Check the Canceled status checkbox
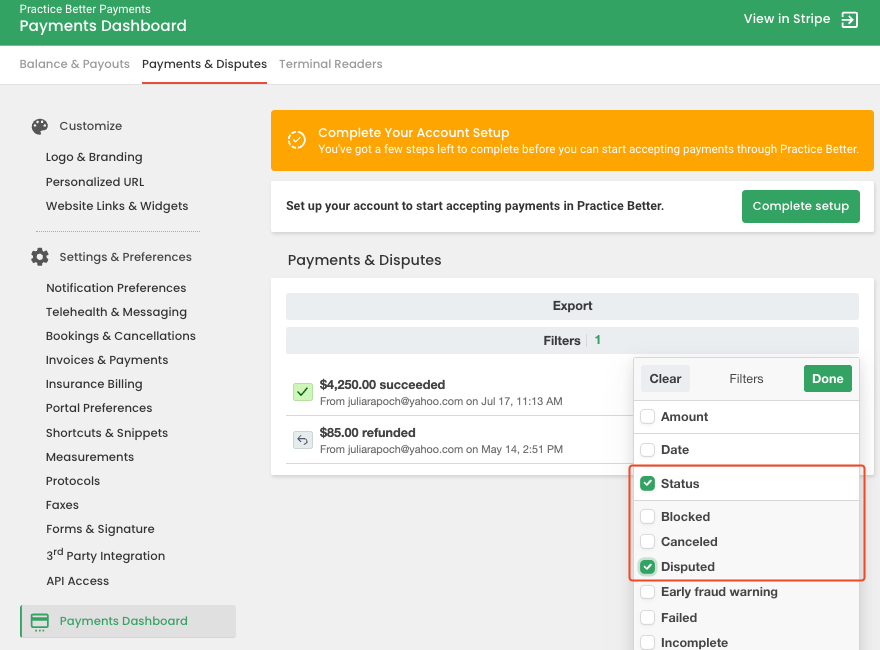This screenshot has height=650, width=880. click(x=648, y=542)
